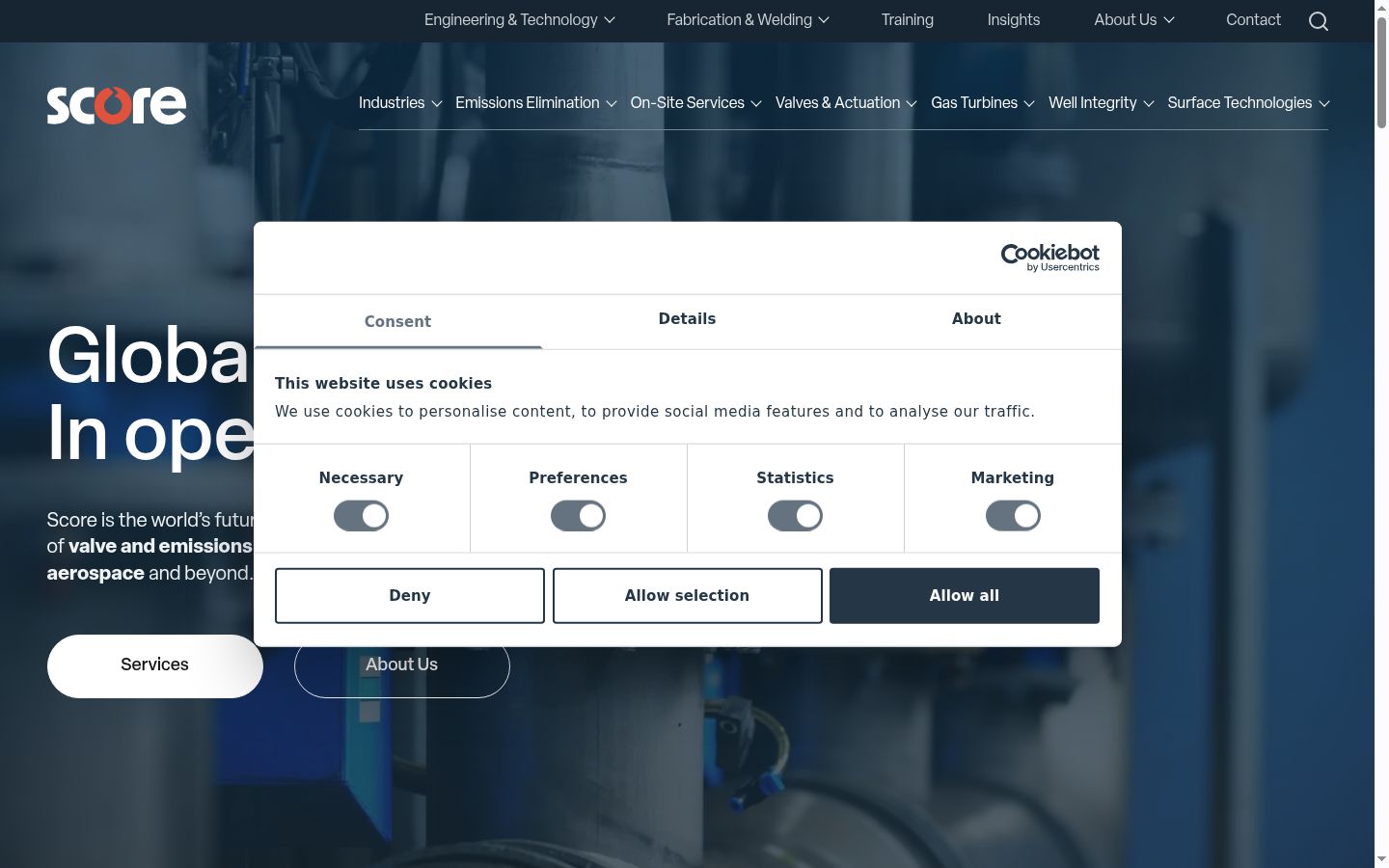Switch to the Details tab
This screenshot has height=868, width=1389.
point(687,319)
